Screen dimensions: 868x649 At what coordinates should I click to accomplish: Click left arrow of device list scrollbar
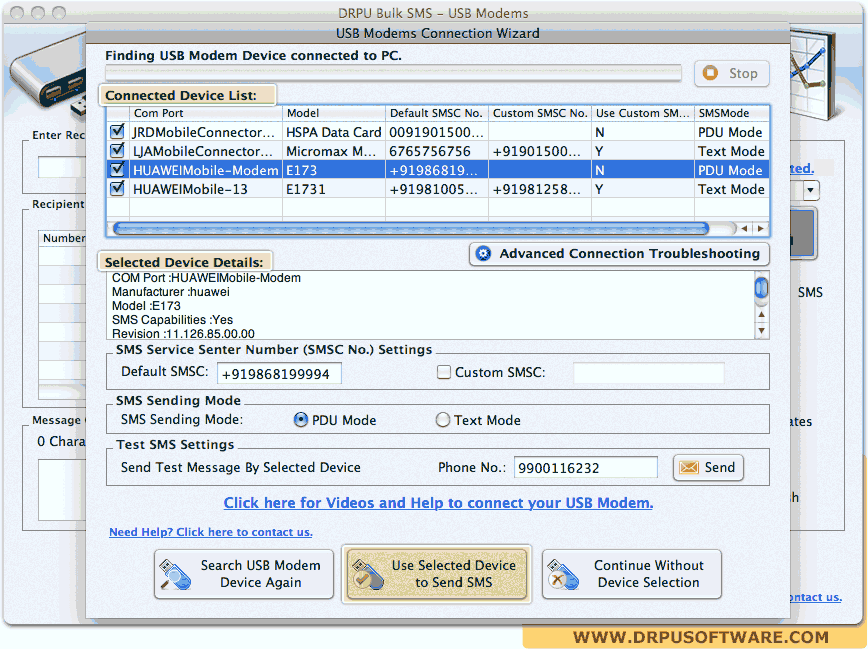tap(745, 228)
